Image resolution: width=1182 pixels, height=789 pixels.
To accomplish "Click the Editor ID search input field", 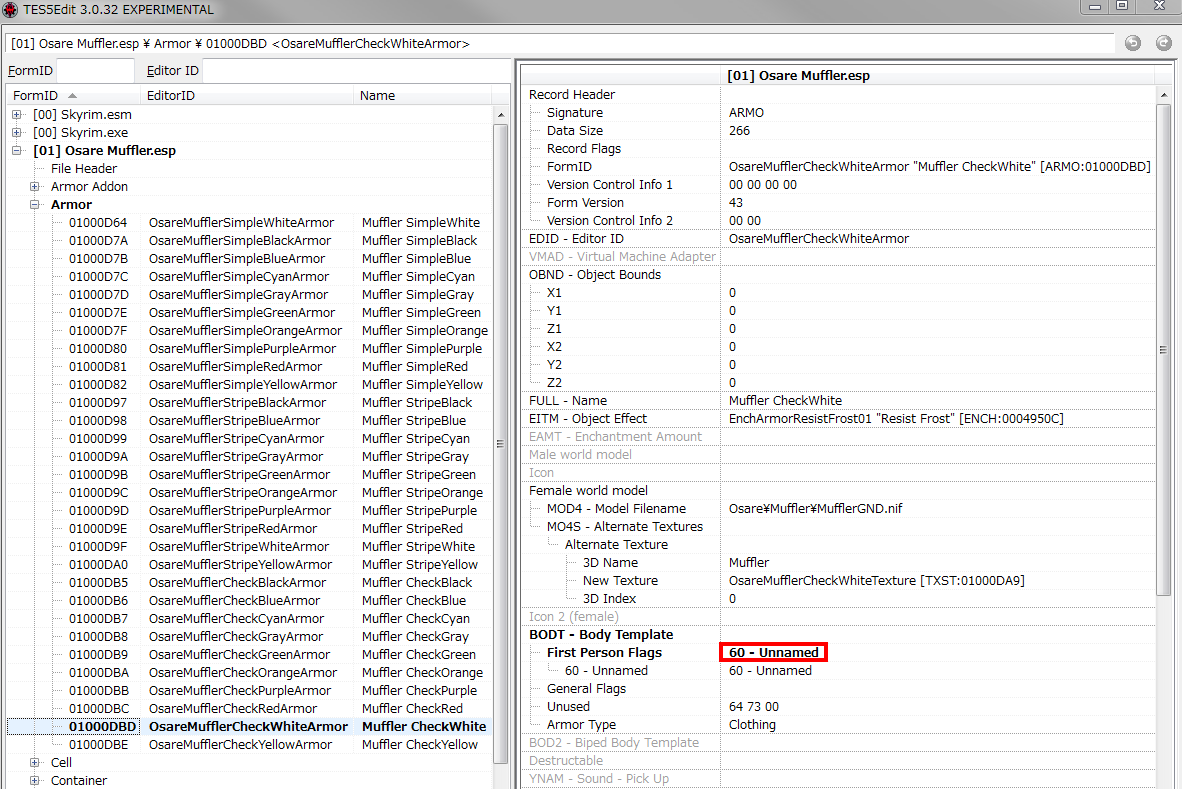I will tap(356, 71).
